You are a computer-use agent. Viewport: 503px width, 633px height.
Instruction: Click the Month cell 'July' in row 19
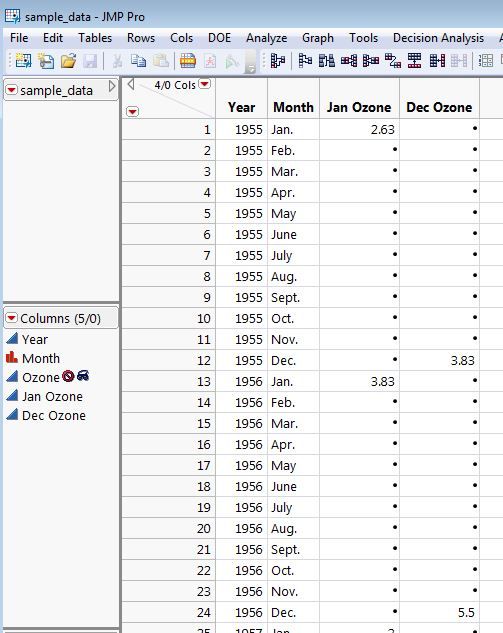293,507
